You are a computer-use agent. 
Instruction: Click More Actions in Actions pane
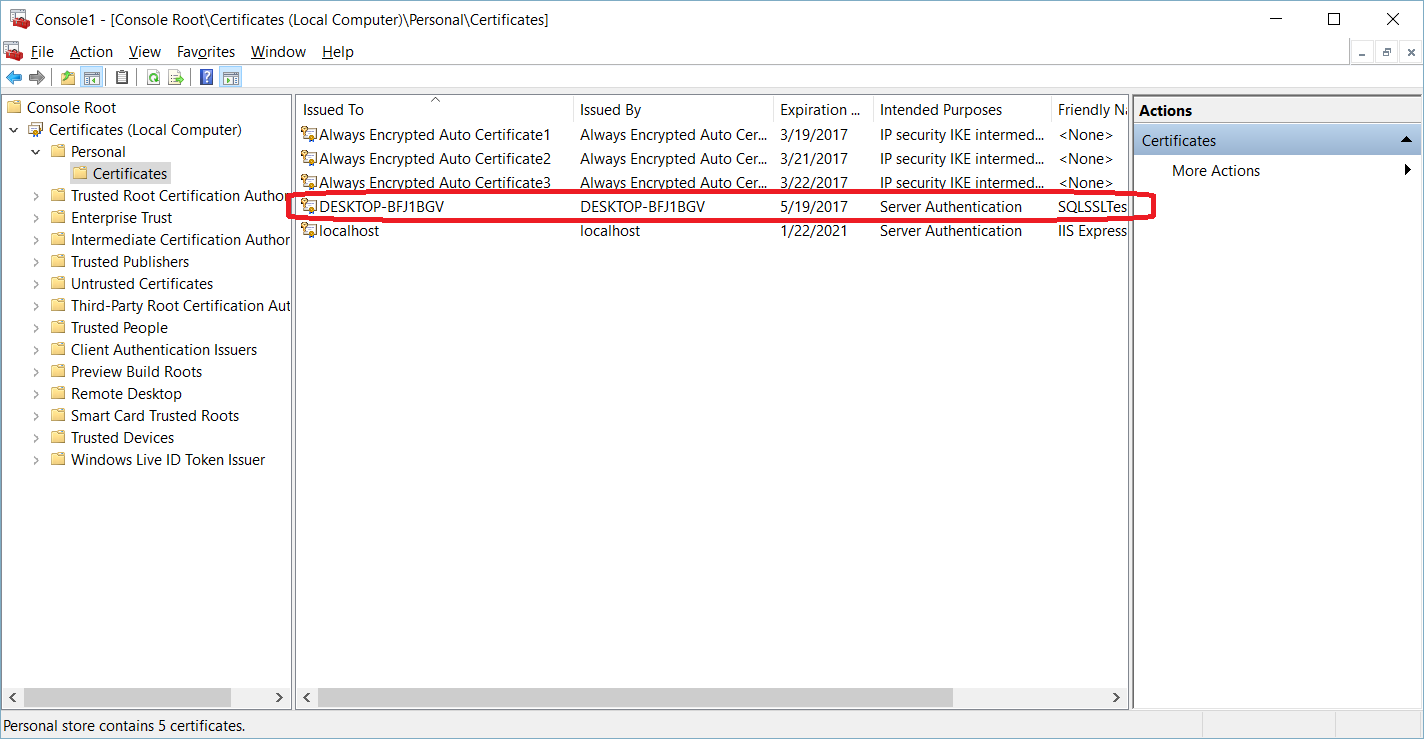(1215, 171)
